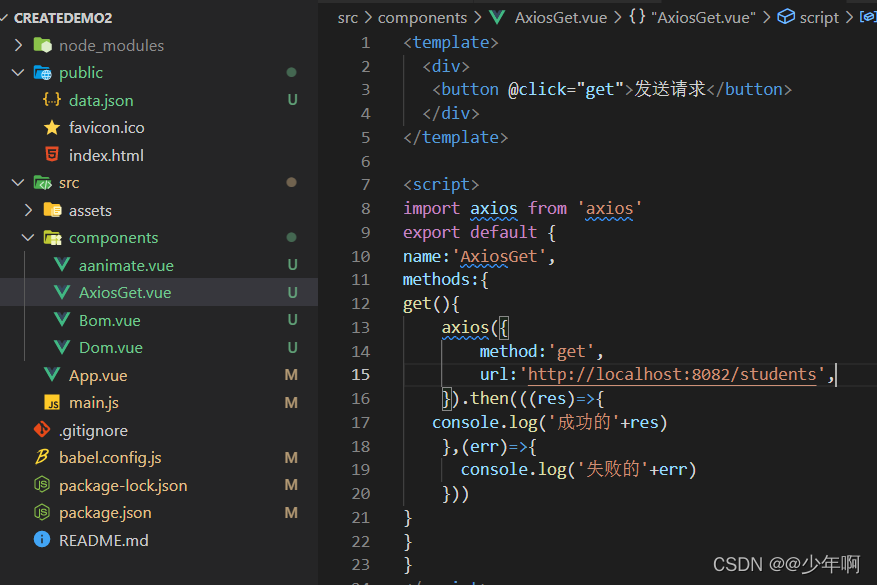Click the script breadcrumb item

click(819, 17)
